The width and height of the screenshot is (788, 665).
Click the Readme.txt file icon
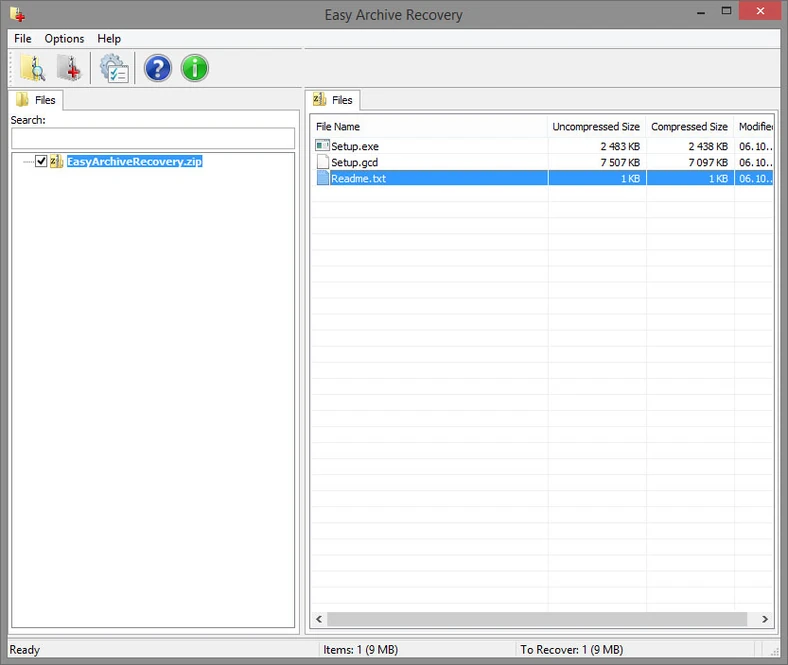coord(322,178)
